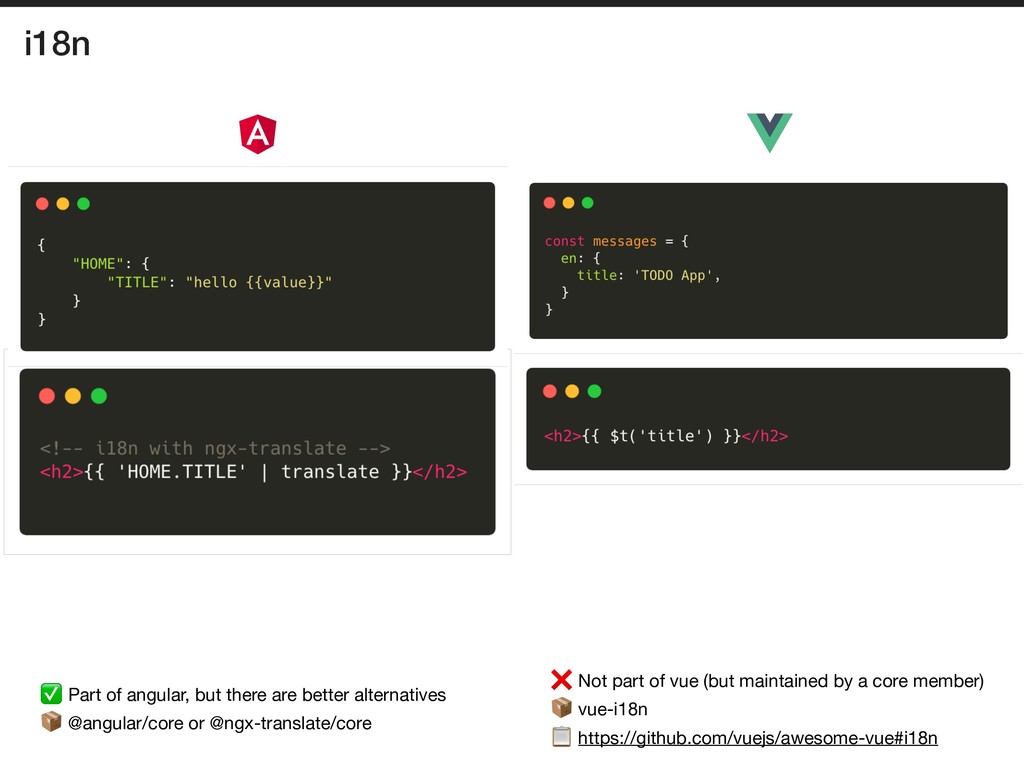Viewport: 1024px width, 768px height.
Task: Click yellow dot in ngx-translate code window
Action: tap(73, 396)
